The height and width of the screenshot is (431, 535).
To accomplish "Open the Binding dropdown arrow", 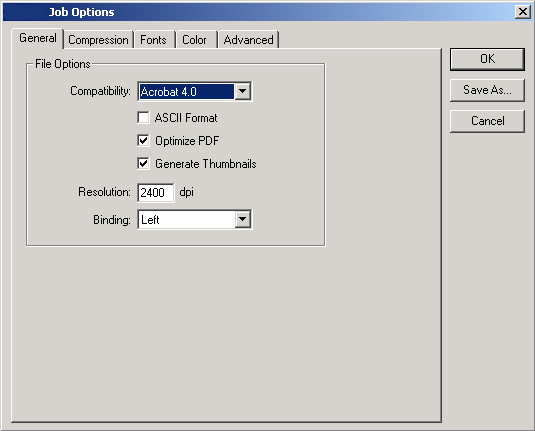I will [x=243, y=219].
